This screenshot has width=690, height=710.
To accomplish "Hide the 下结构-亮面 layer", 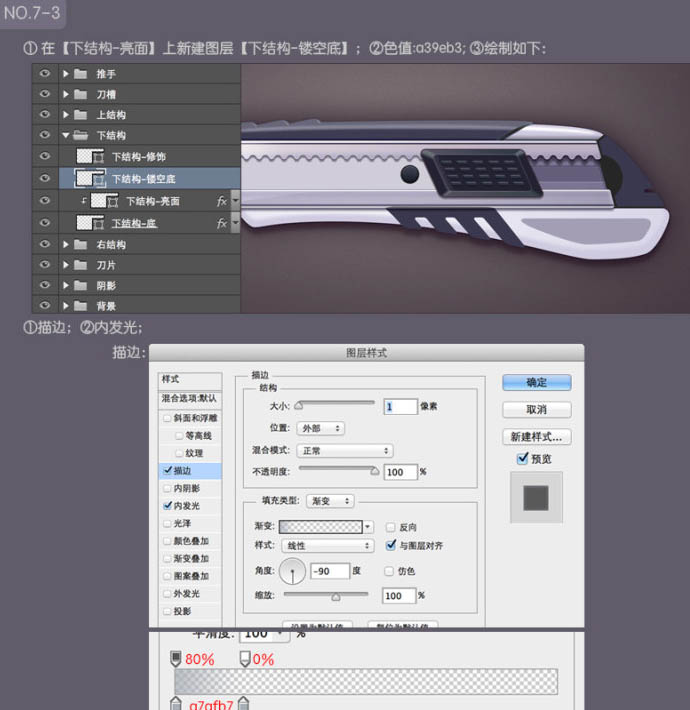I will coord(44,200).
